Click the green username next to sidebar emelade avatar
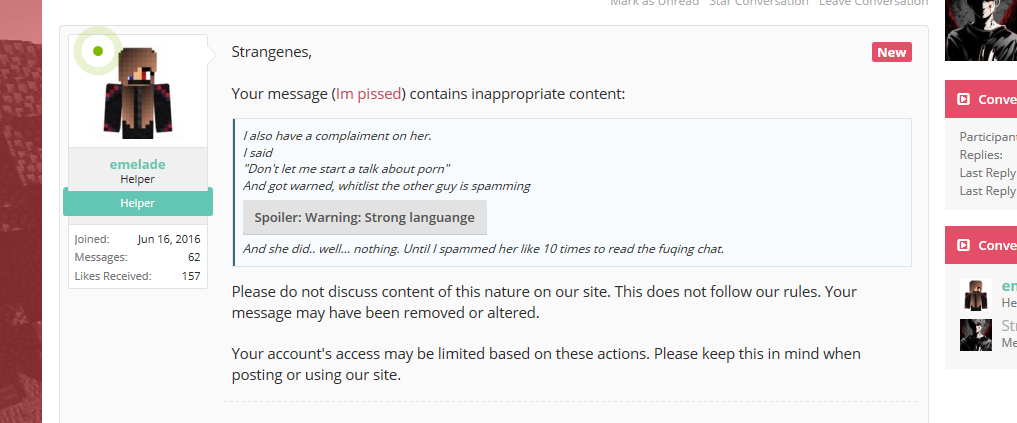The width and height of the screenshot is (1017, 423). (x=1009, y=287)
